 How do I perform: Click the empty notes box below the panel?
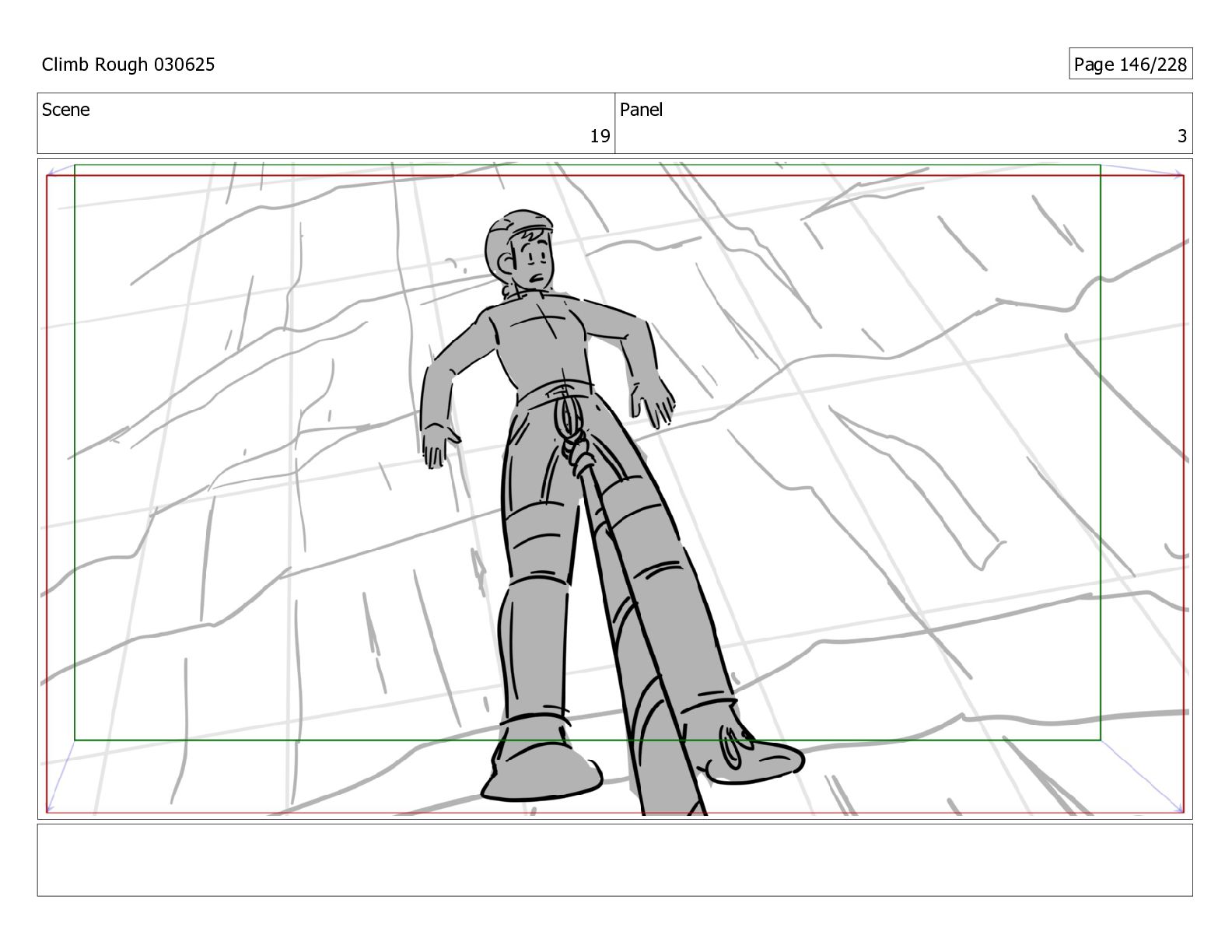(x=614, y=859)
